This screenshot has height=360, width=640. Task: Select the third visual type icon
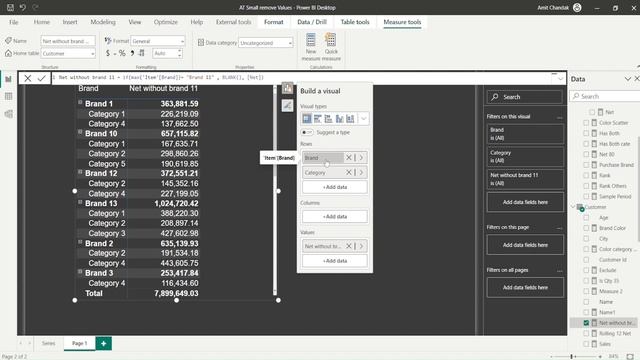[x=329, y=119]
